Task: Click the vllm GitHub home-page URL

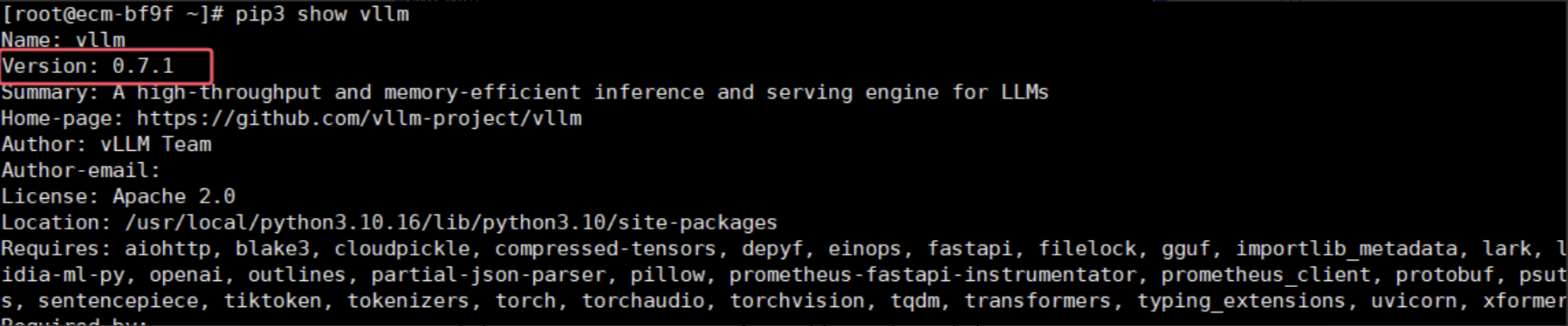Action: coord(359,119)
